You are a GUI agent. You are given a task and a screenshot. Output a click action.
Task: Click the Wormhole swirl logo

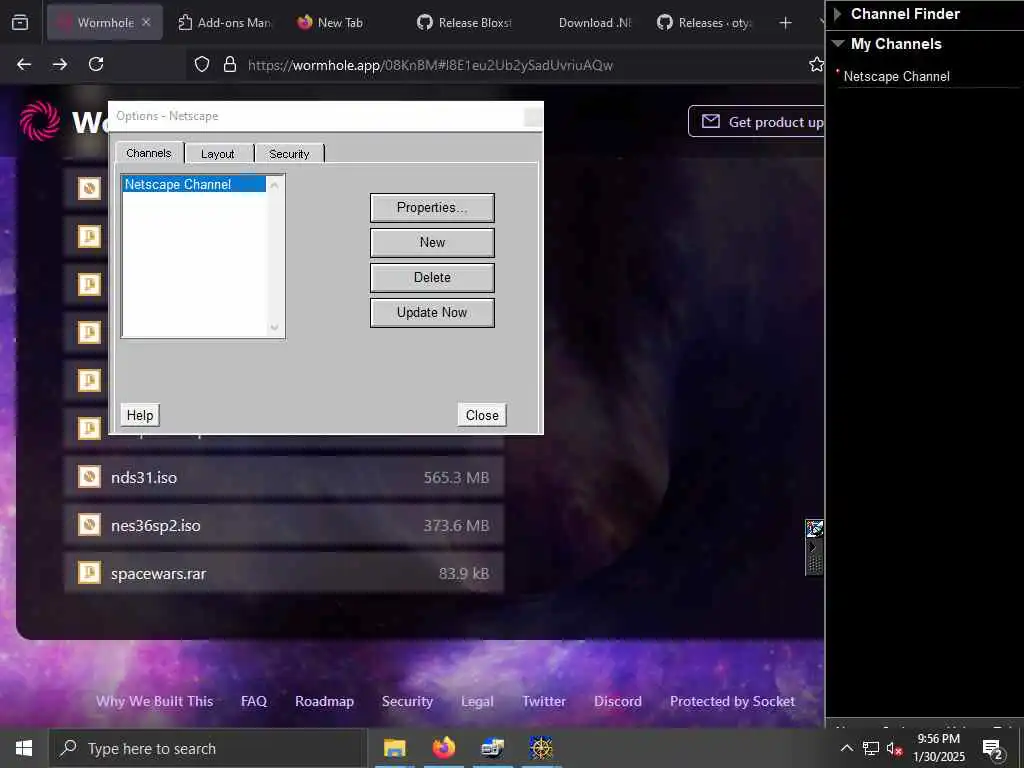pos(39,121)
